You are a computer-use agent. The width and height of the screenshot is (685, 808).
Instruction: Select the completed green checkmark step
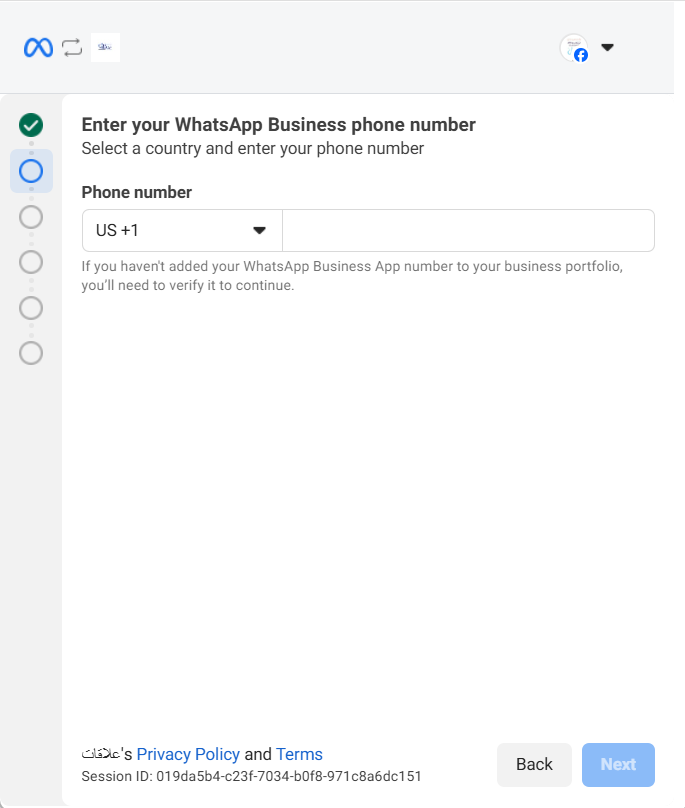[x=31, y=125]
